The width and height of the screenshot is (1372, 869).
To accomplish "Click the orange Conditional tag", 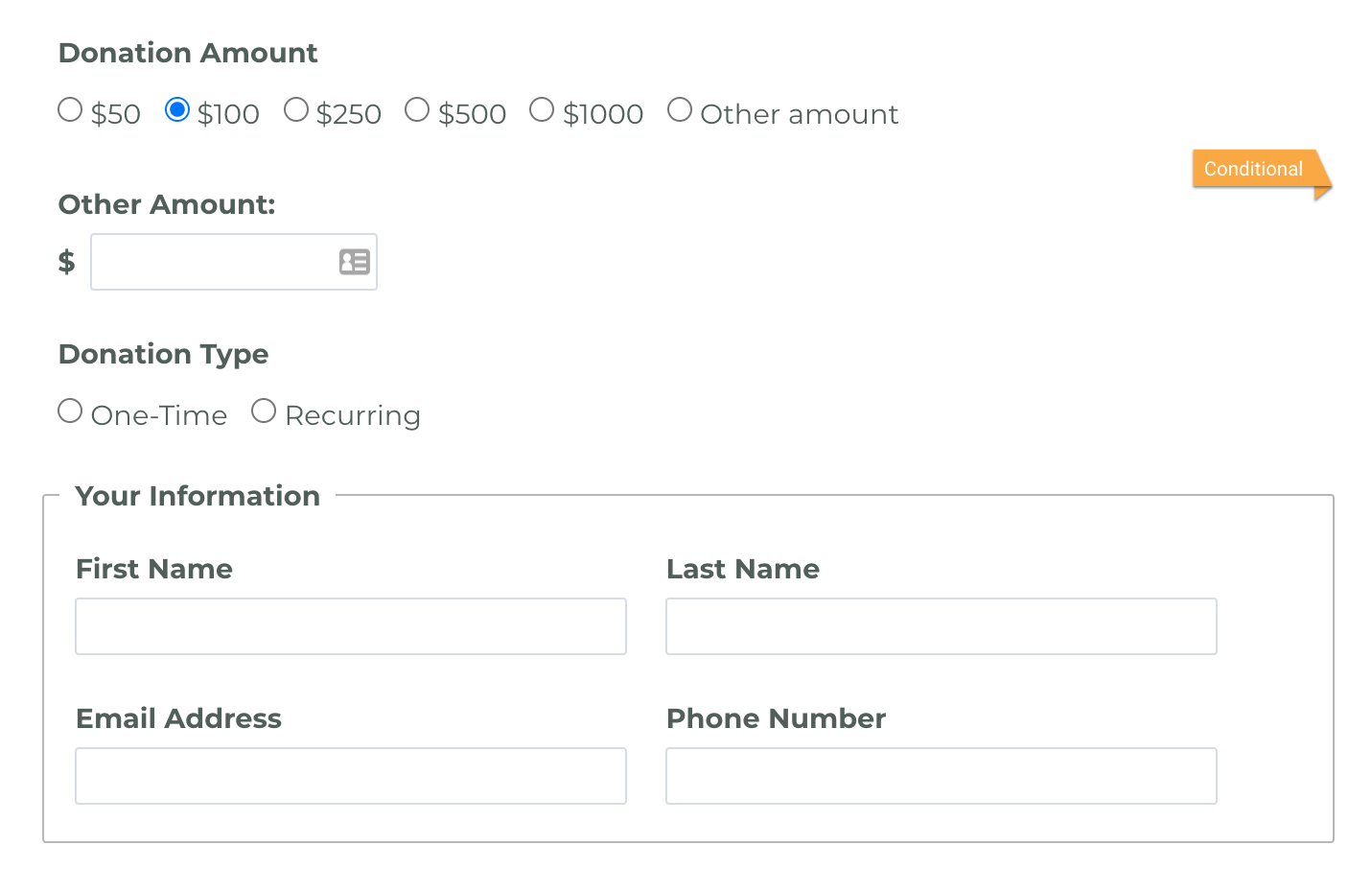I will point(1258,169).
